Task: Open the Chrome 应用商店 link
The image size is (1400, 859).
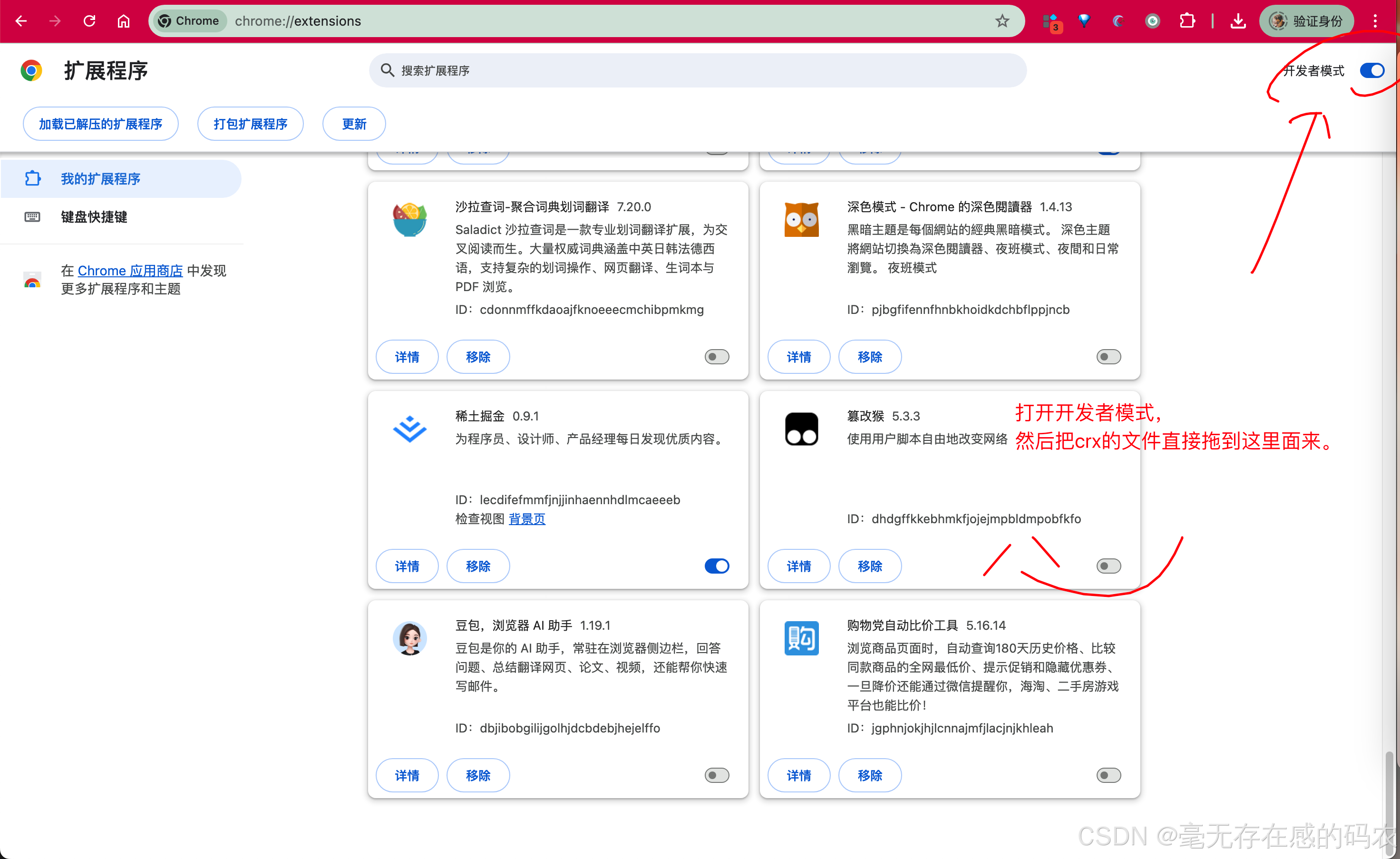Action: tap(130, 271)
